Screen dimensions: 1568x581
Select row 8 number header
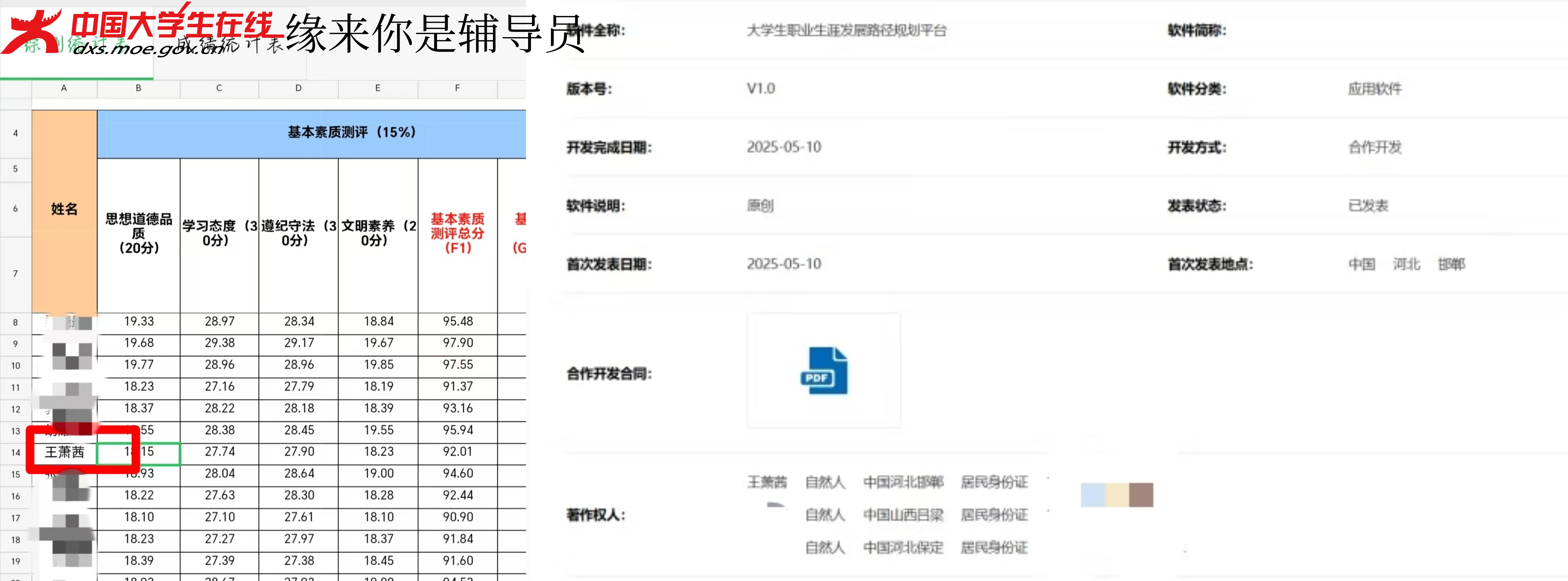point(16,322)
